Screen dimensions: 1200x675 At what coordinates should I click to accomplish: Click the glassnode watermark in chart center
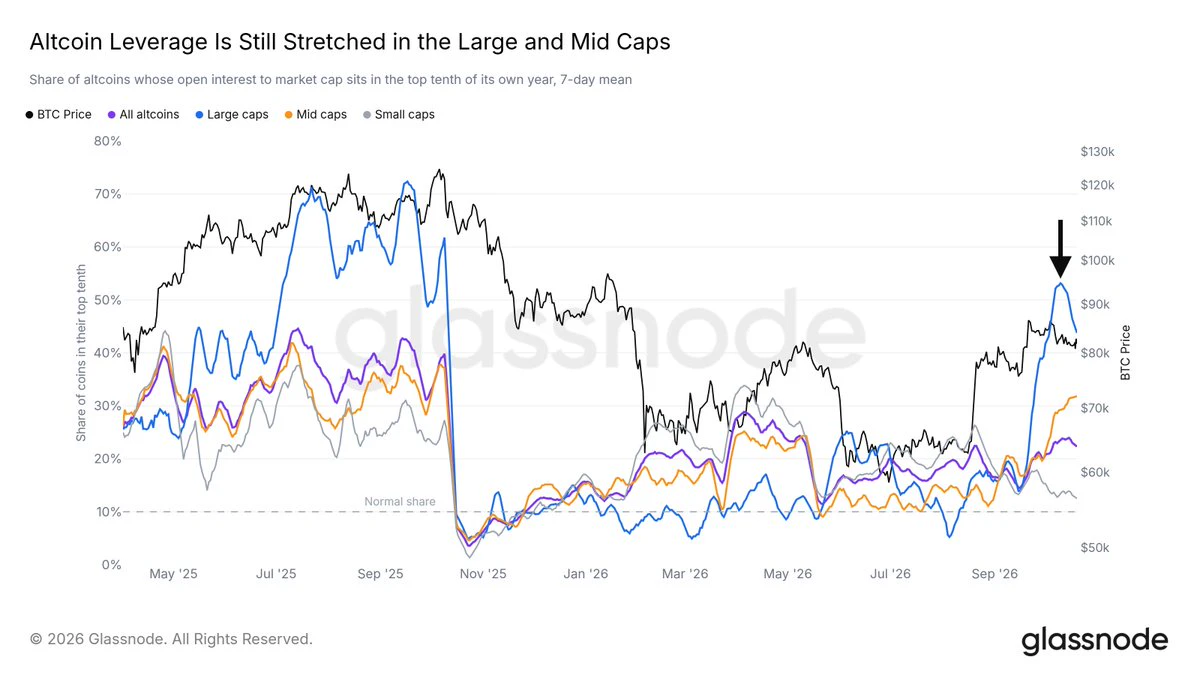click(x=598, y=328)
